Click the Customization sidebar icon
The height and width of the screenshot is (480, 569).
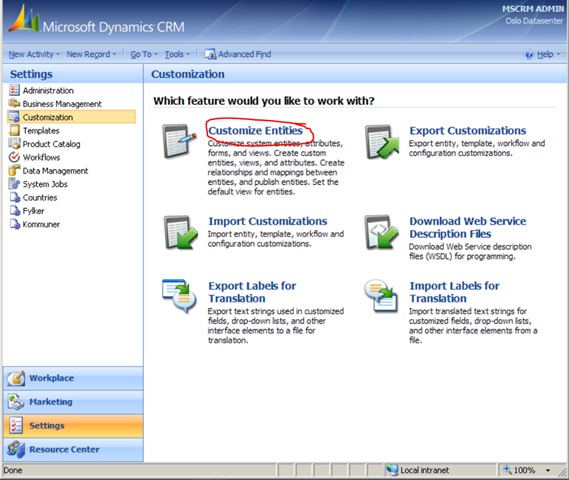click(15, 117)
